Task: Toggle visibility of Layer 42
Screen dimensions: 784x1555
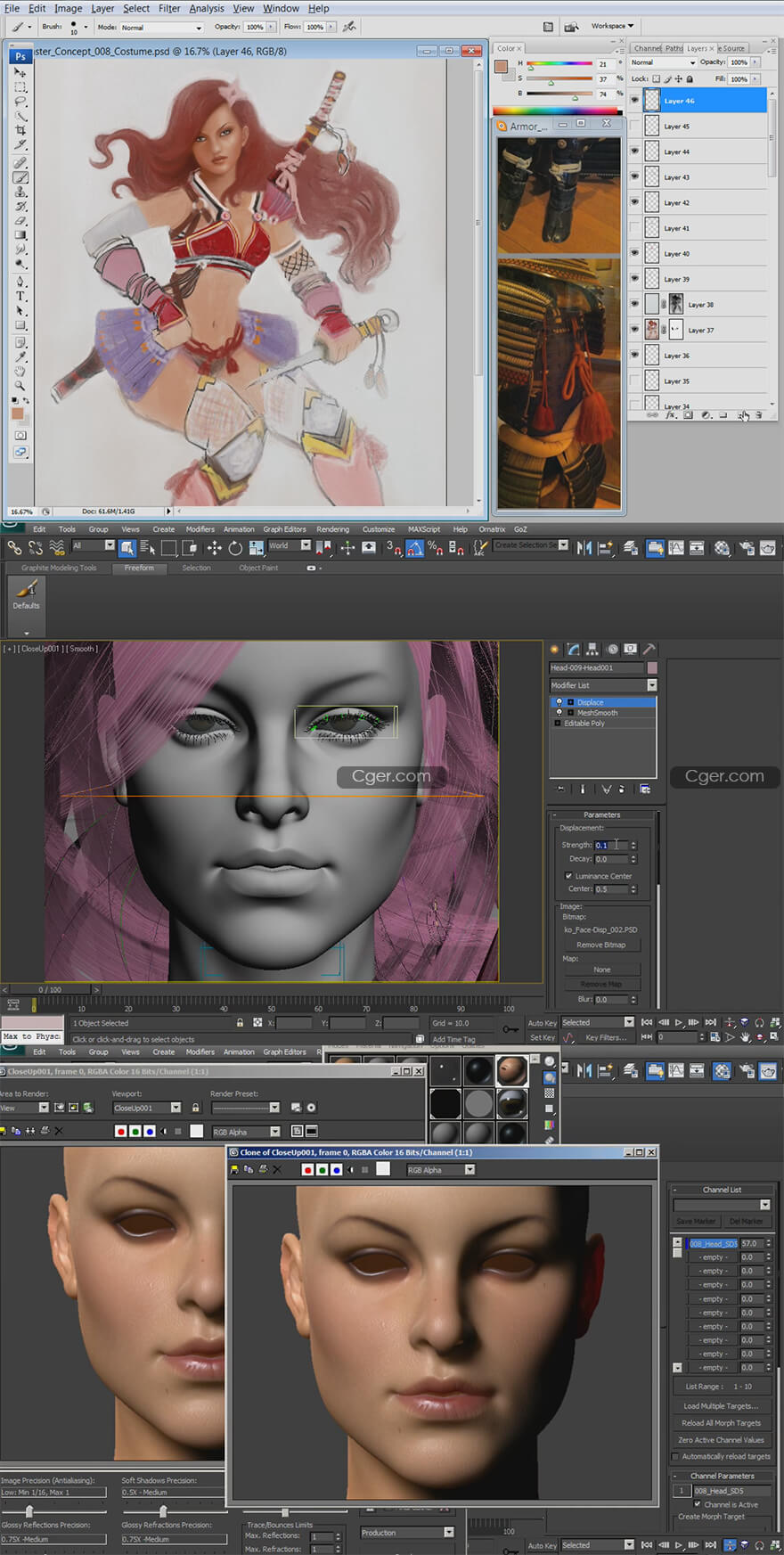Action: [x=634, y=202]
